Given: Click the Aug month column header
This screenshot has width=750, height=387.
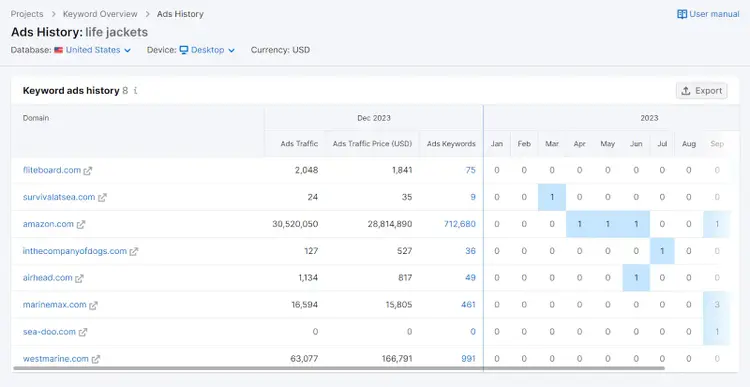Looking at the screenshot, I should pos(689,144).
